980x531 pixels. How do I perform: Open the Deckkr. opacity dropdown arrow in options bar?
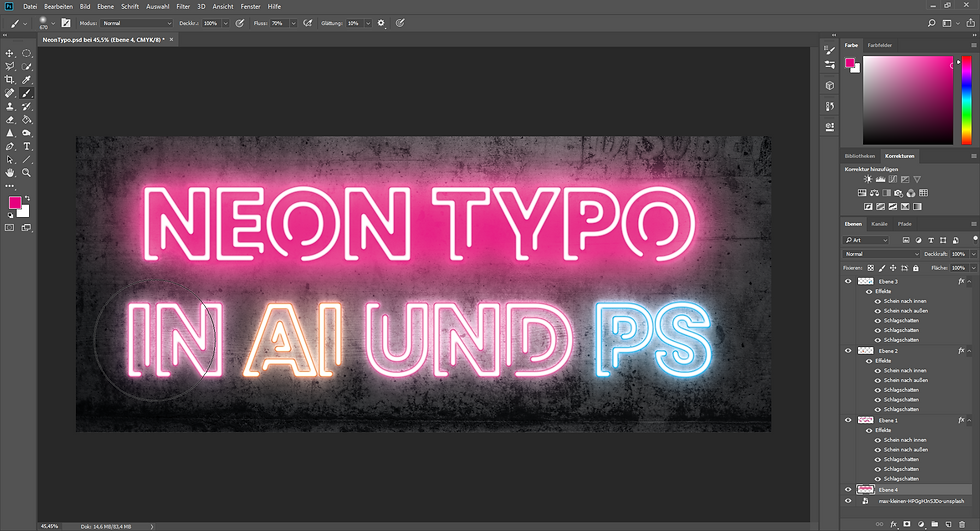pos(225,23)
